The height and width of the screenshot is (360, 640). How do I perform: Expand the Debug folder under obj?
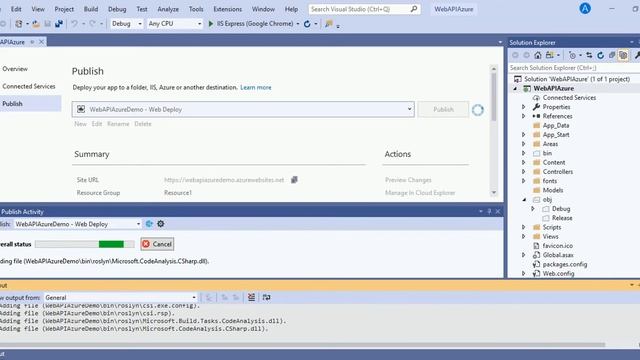pyautogui.click(x=533, y=209)
